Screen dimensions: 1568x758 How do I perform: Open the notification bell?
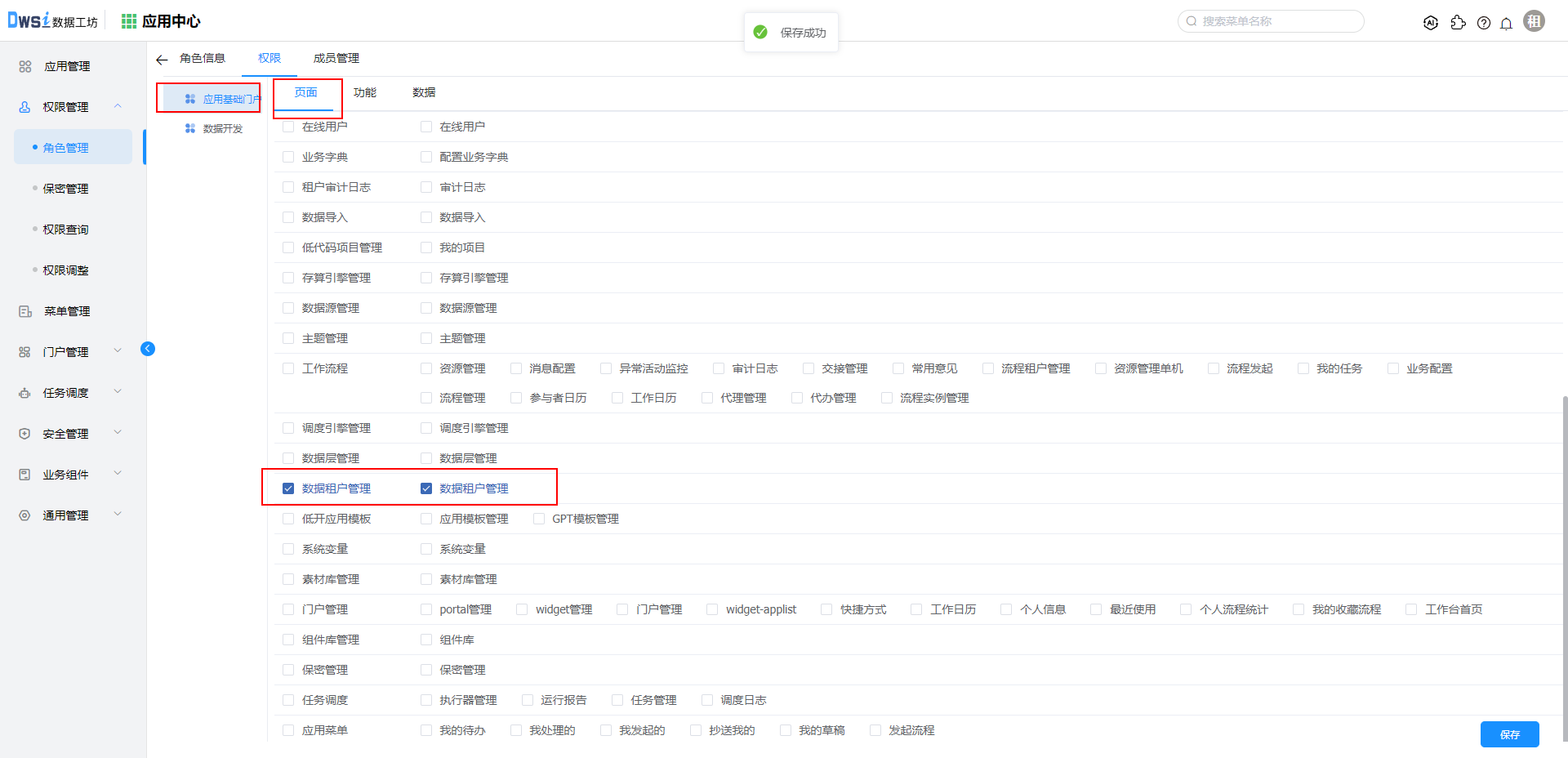[x=1507, y=23]
